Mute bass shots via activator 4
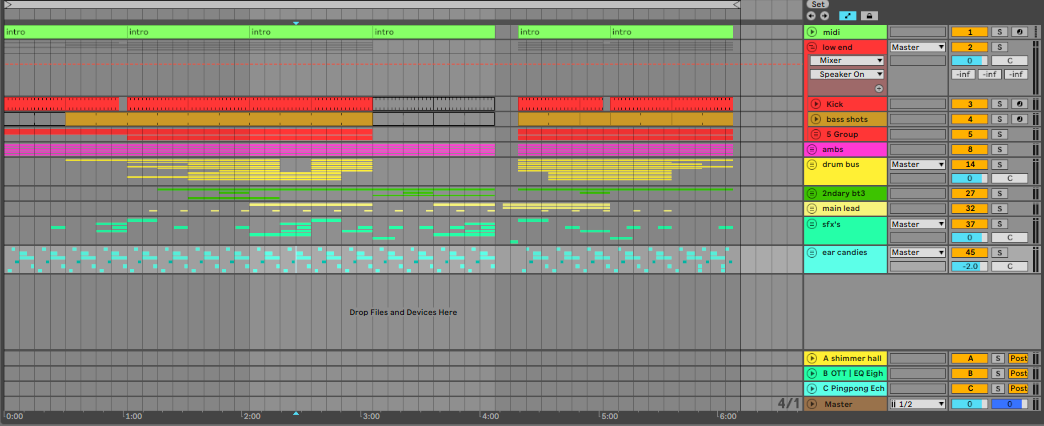This screenshot has height=426, width=1044. tap(969, 119)
